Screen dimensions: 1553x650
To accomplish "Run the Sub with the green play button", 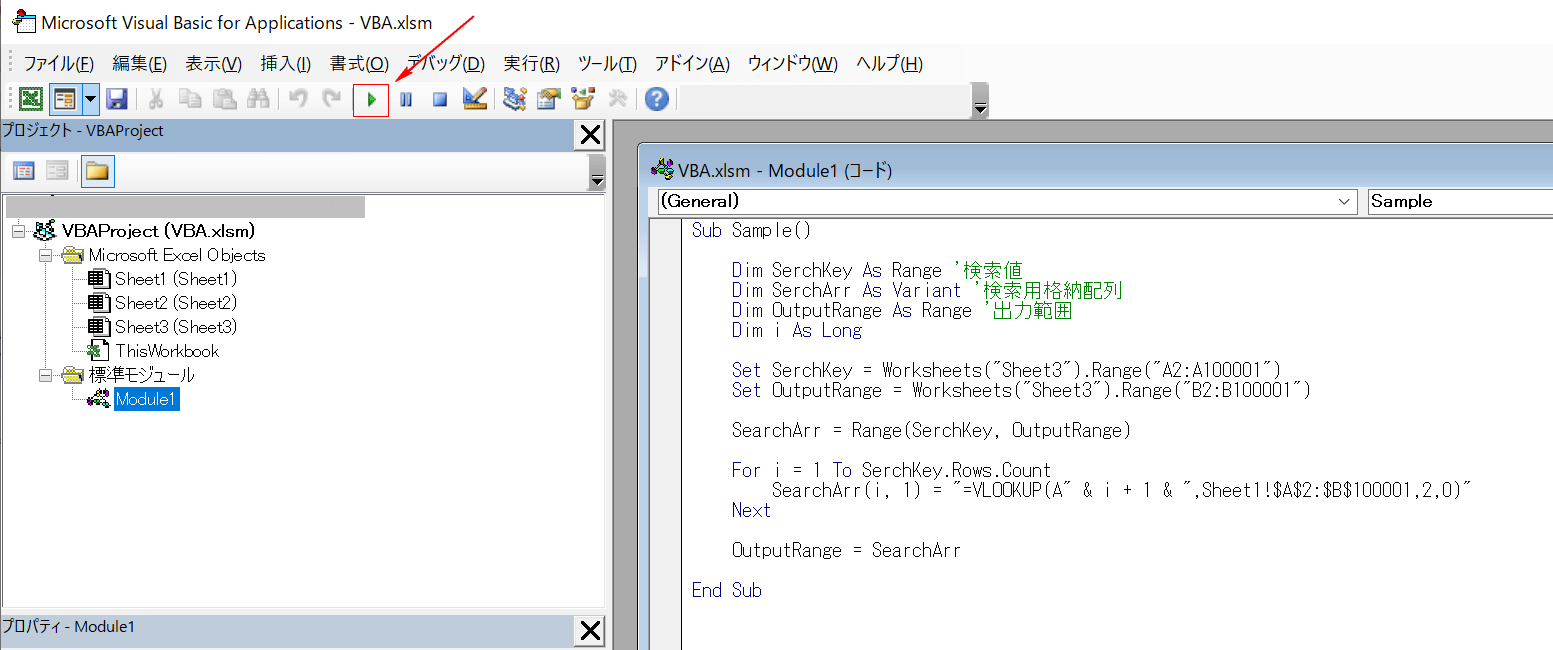I will click(x=371, y=100).
